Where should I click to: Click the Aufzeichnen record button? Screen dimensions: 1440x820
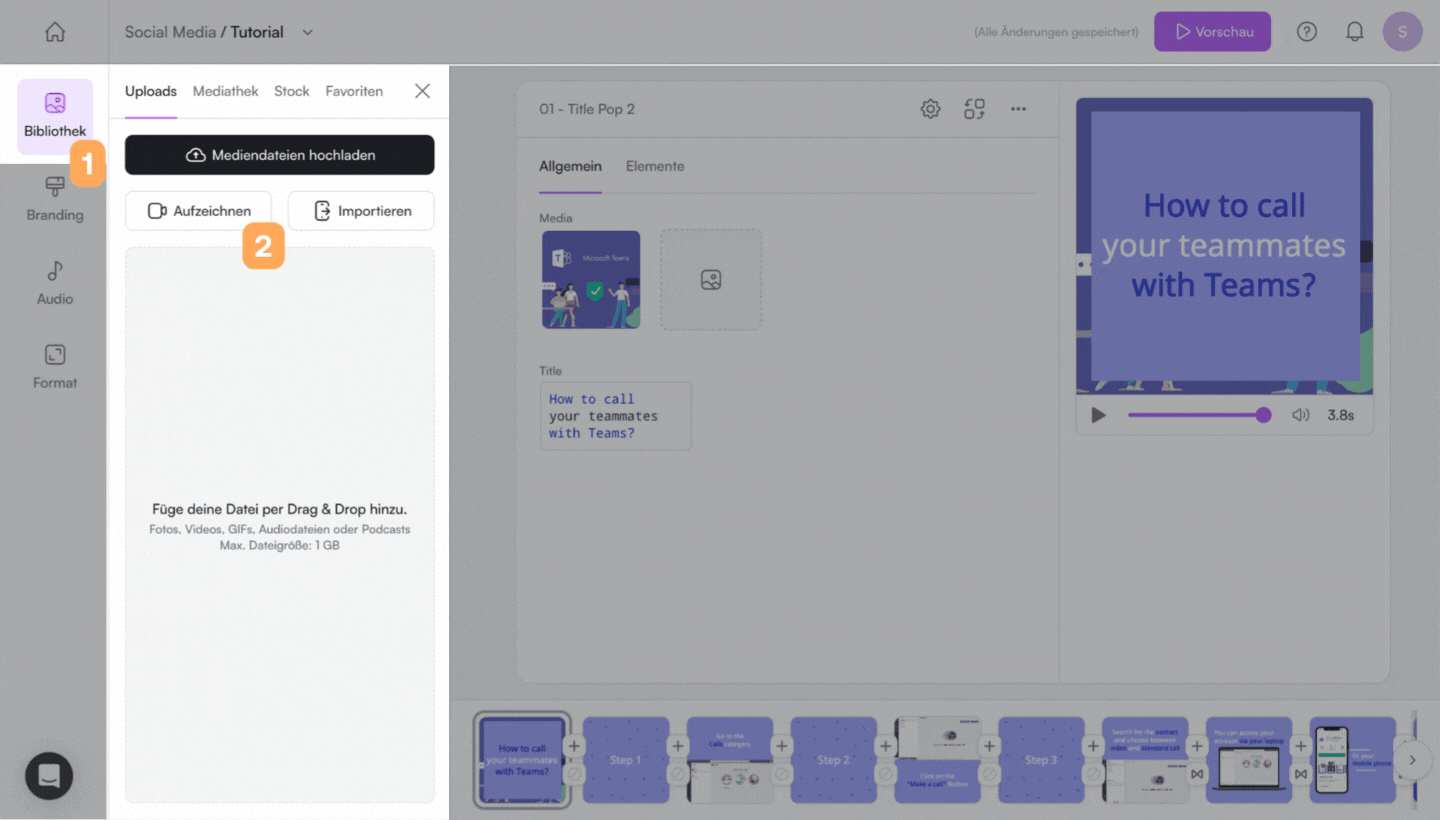pyautogui.click(x=198, y=211)
